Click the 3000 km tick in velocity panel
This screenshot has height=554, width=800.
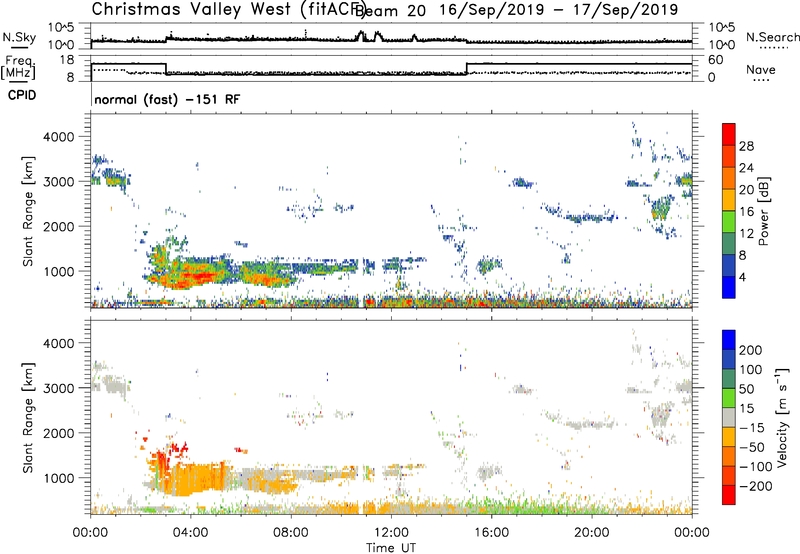tap(58, 388)
